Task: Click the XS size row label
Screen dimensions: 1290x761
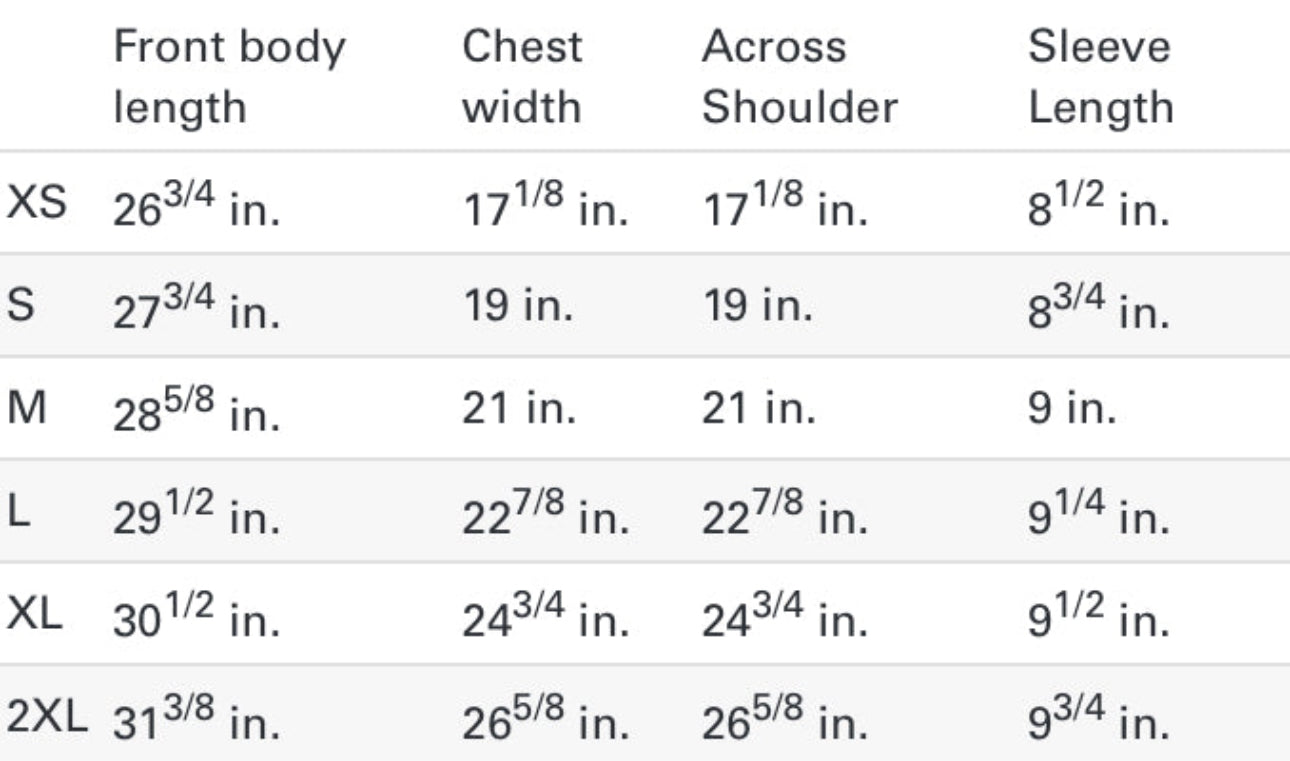Action: 36,204
